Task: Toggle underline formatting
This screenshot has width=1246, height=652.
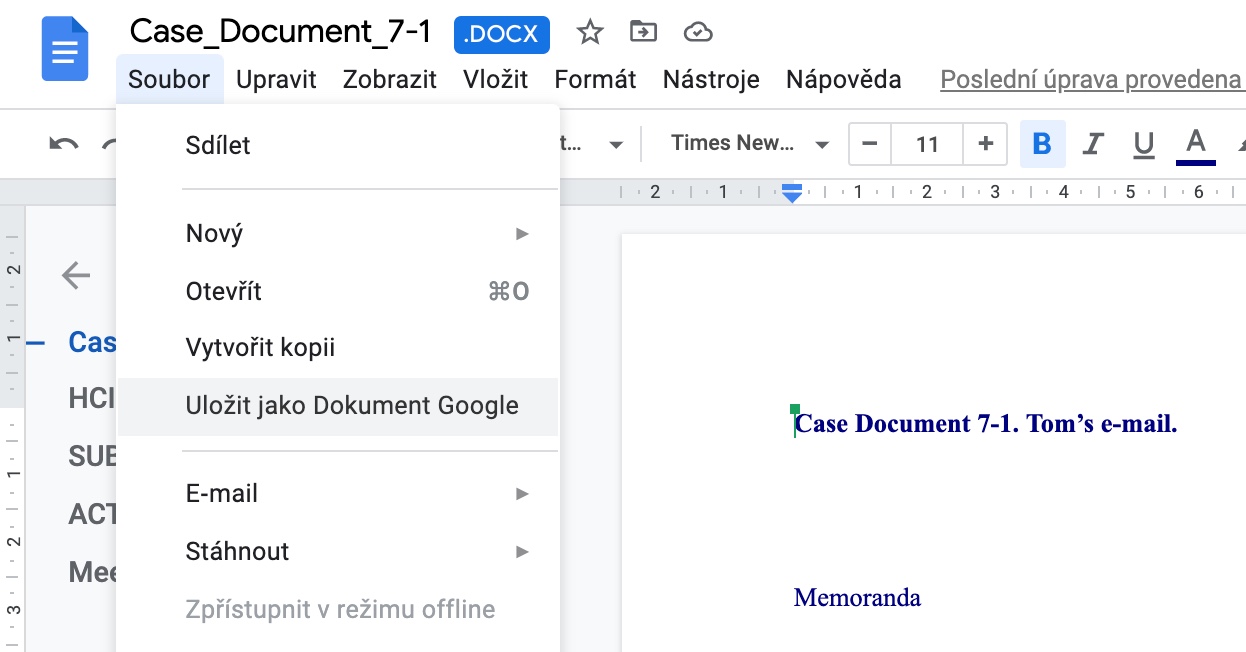Action: click(1144, 144)
